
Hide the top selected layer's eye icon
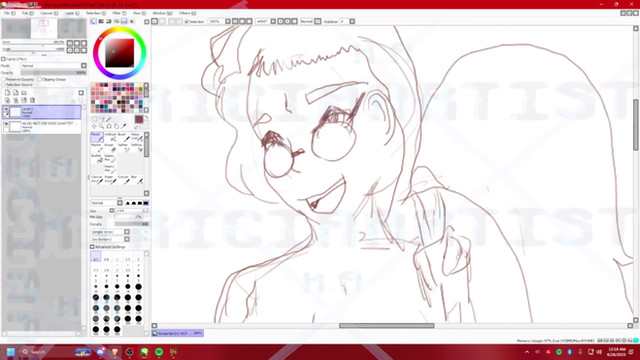point(6,109)
